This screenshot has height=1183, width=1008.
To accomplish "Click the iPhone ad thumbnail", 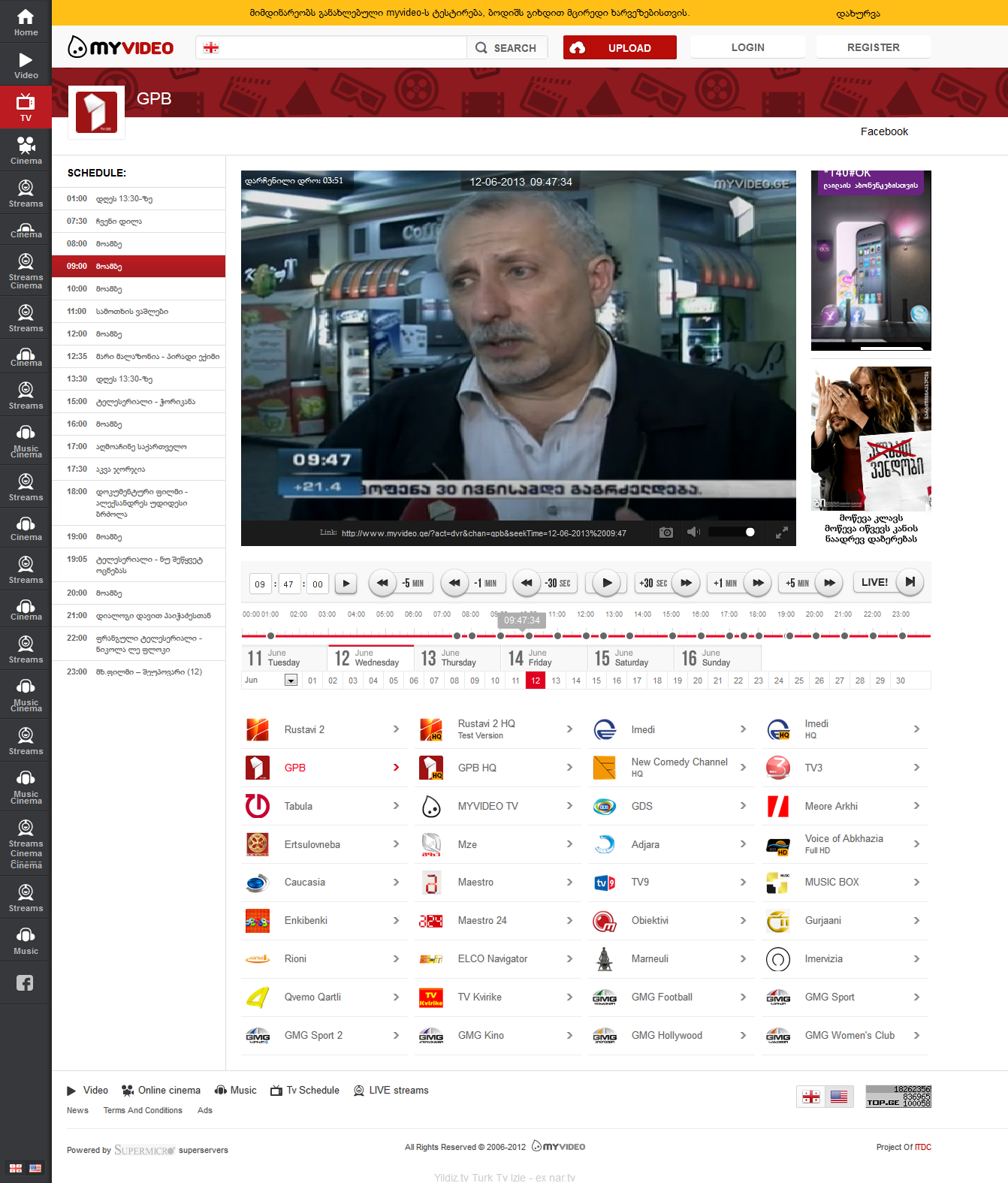I will (x=871, y=261).
